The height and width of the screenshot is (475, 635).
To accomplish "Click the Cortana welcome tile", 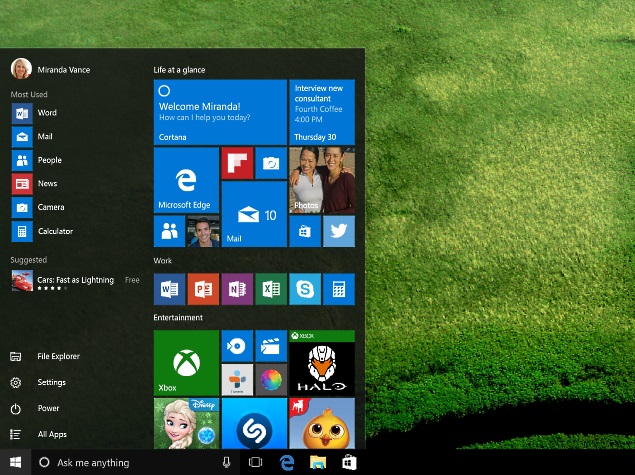I will [220, 112].
